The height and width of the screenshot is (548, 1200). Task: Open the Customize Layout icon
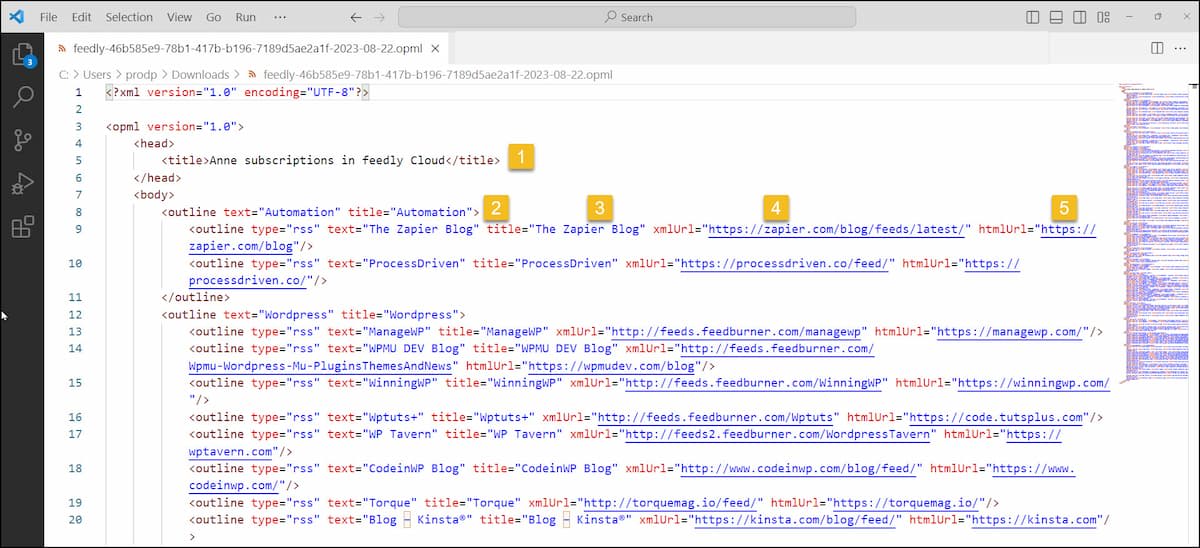1104,17
